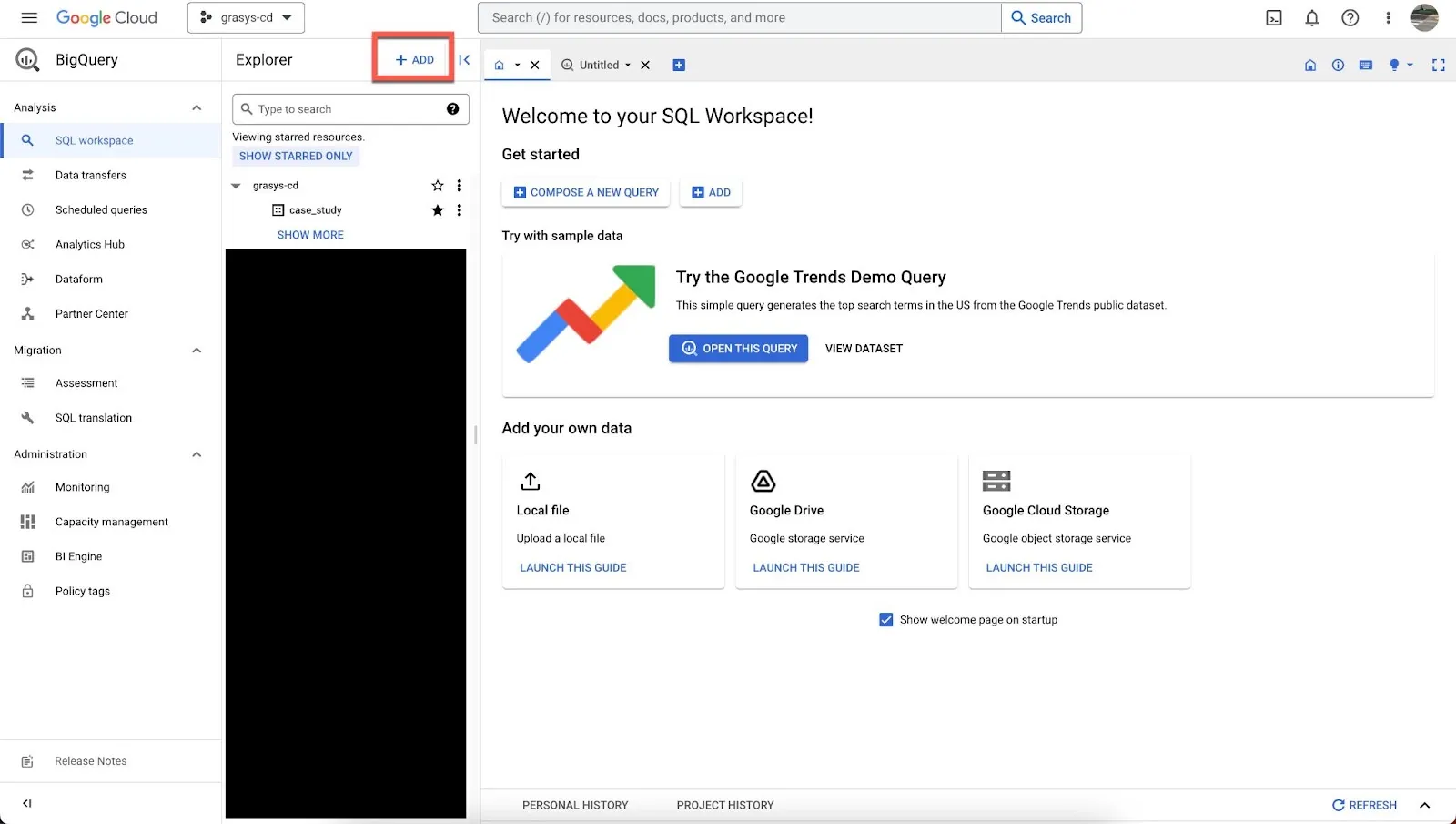Screen dimensions: 1456x824
Task: Launch the Google Drive guide
Action: point(806,568)
